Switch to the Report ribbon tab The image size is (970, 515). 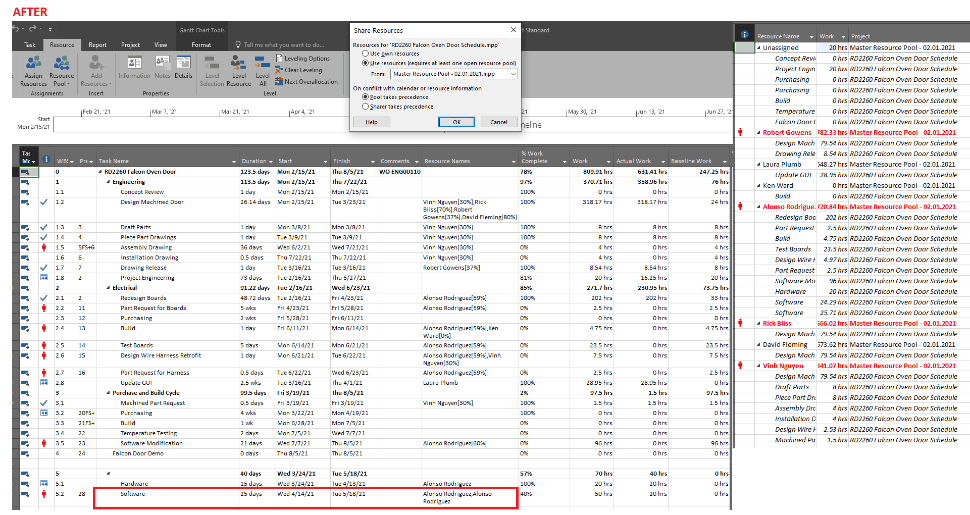pos(97,45)
